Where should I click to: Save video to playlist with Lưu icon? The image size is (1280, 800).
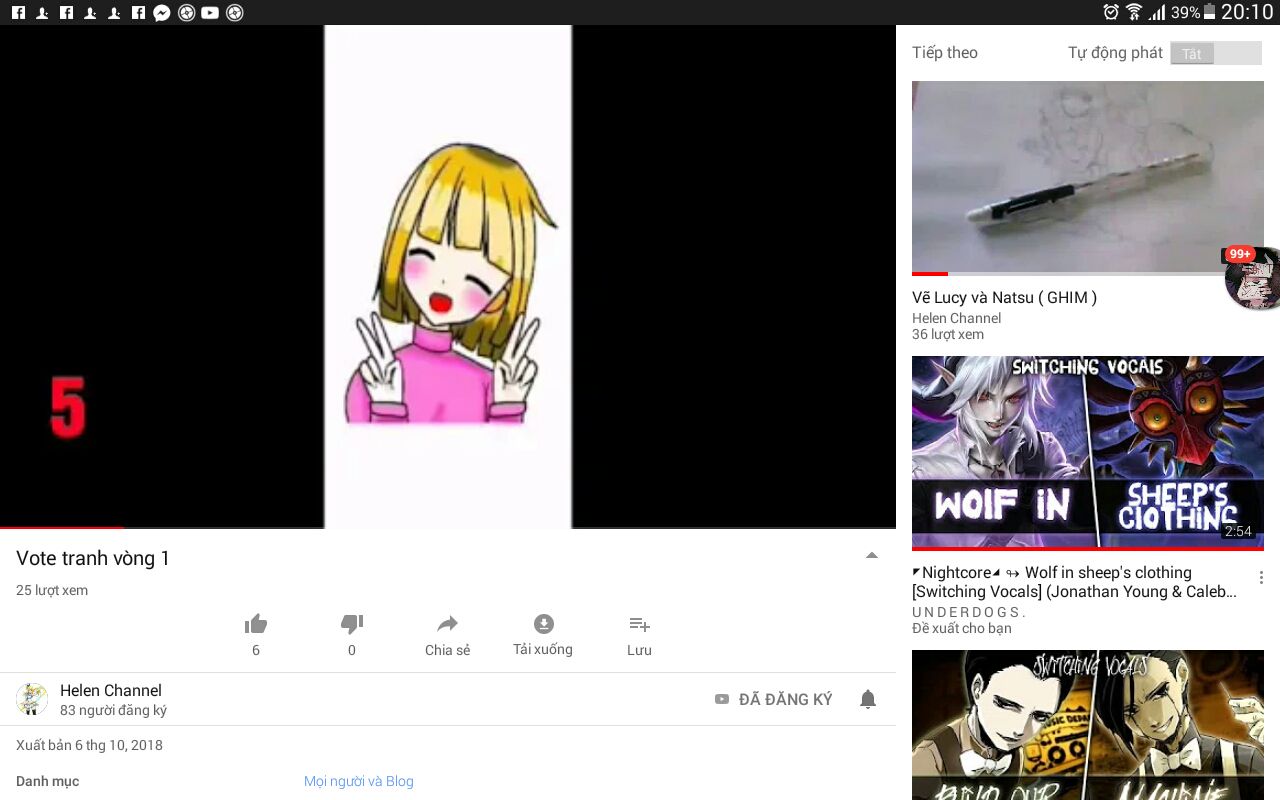[x=639, y=626]
